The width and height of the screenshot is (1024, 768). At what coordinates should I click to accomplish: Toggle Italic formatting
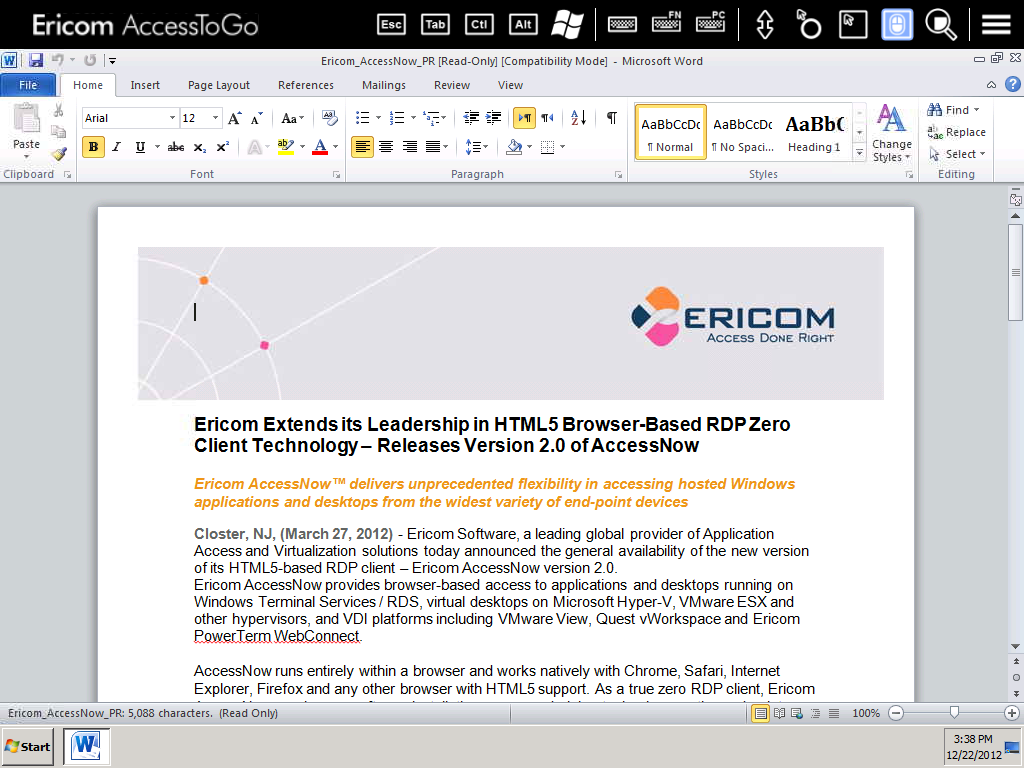[117, 147]
